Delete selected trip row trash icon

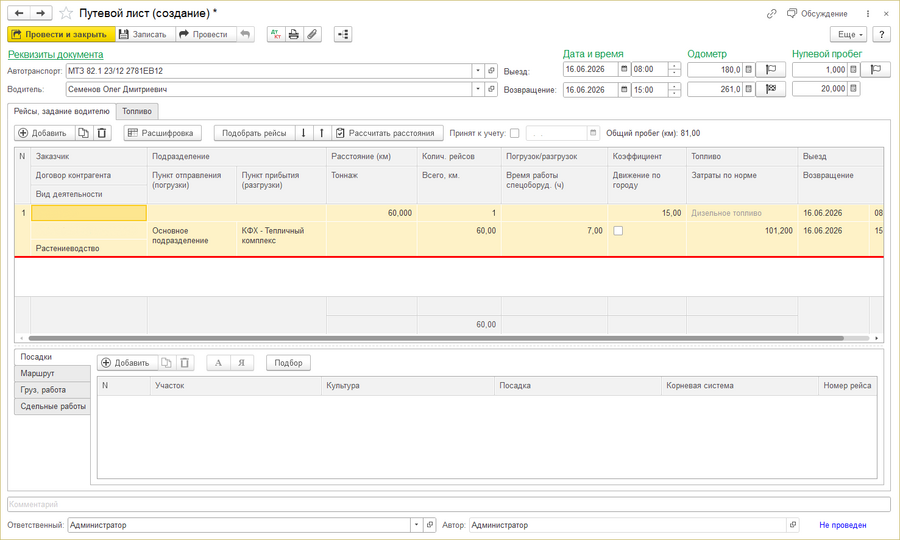102,133
